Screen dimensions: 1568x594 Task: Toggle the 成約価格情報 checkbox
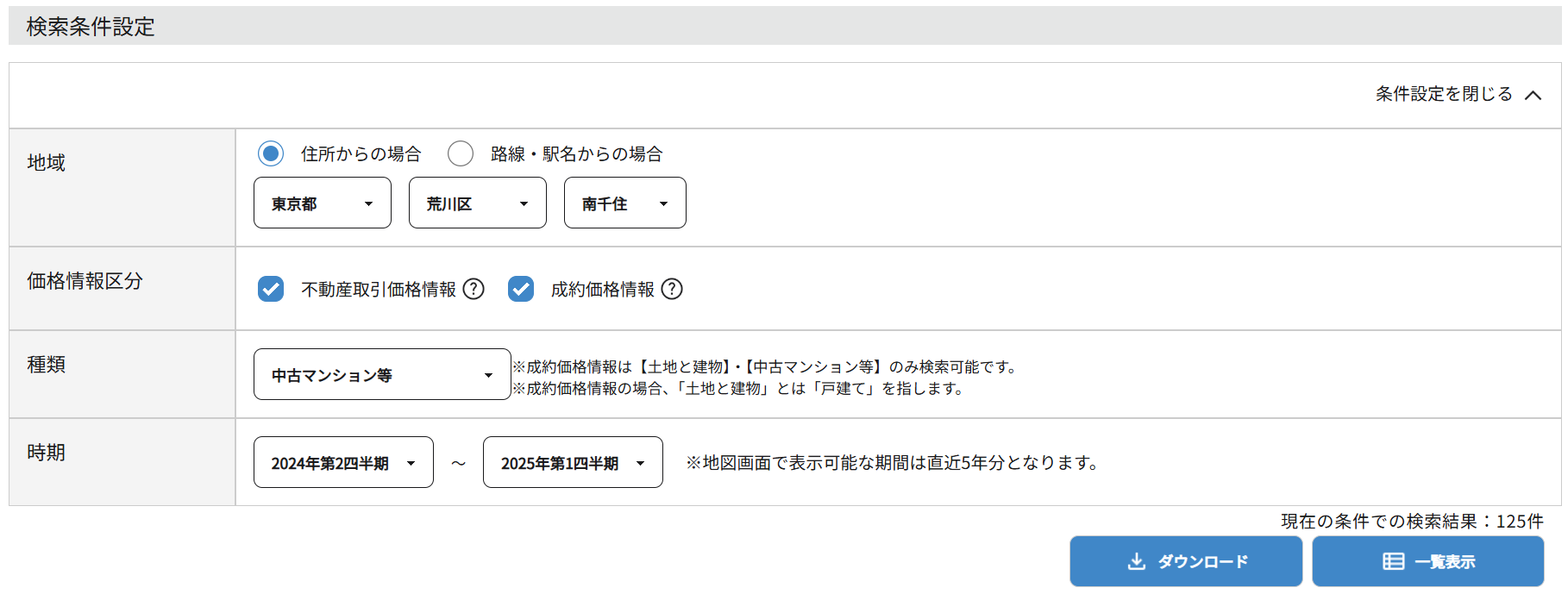click(x=521, y=289)
